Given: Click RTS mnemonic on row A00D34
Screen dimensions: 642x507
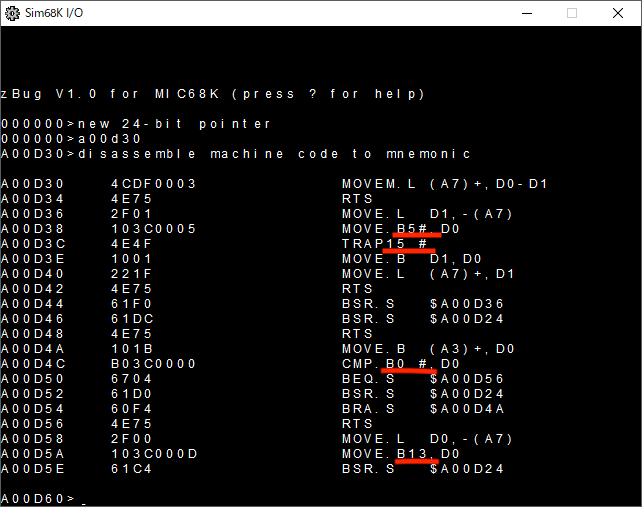Looking at the screenshot, I should [x=357, y=199].
